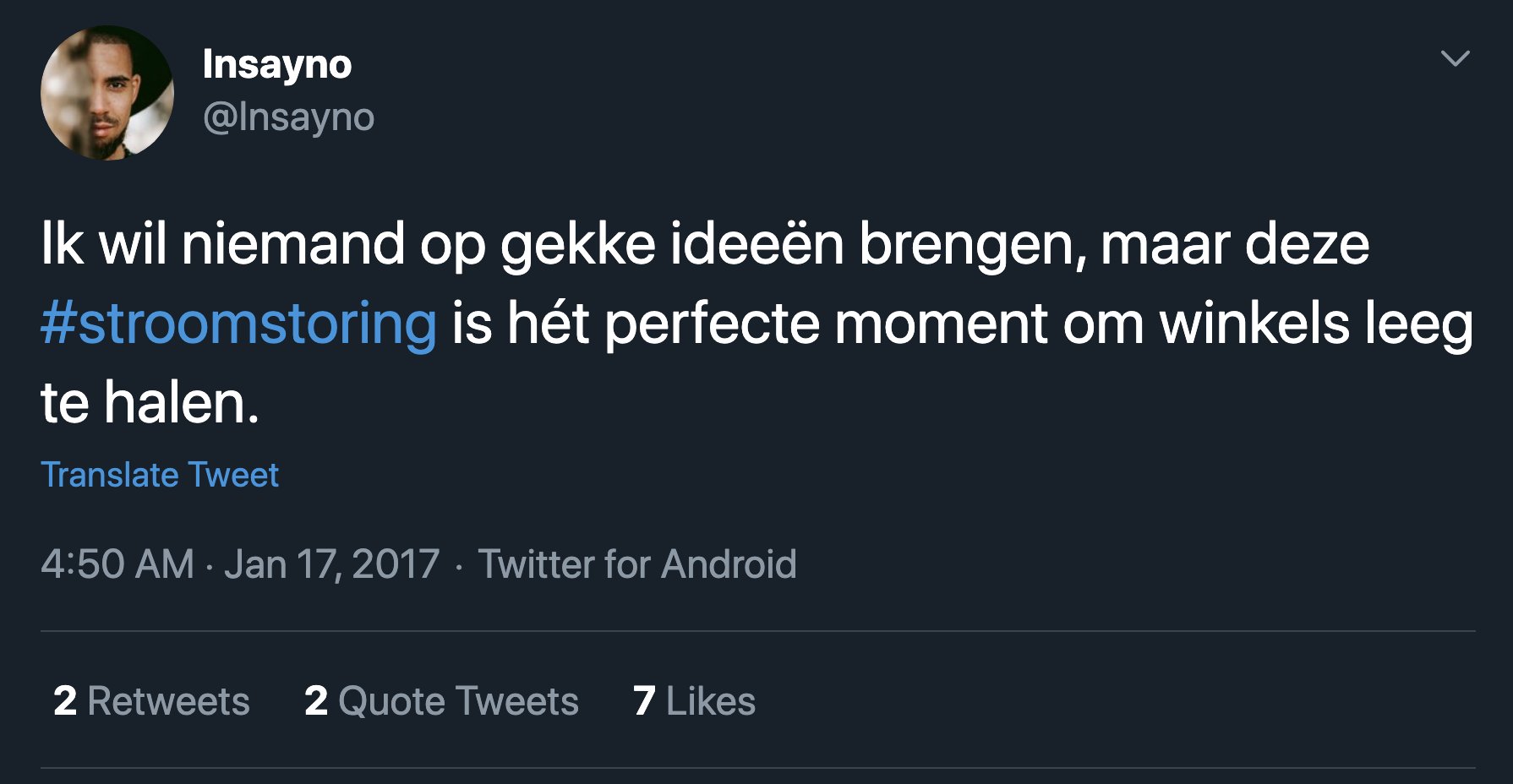The height and width of the screenshot is (784, 1513).
Task: Click the count number beside Quote Tweets
Action: [x=316, y=701]
